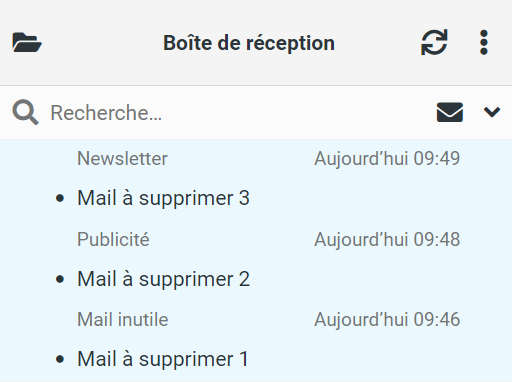This screenshot has height=382, width=512.
Task: Click the Aujourd'hui 09:48 timestamp
Action: pyautogui.click(x=387, y=239)
